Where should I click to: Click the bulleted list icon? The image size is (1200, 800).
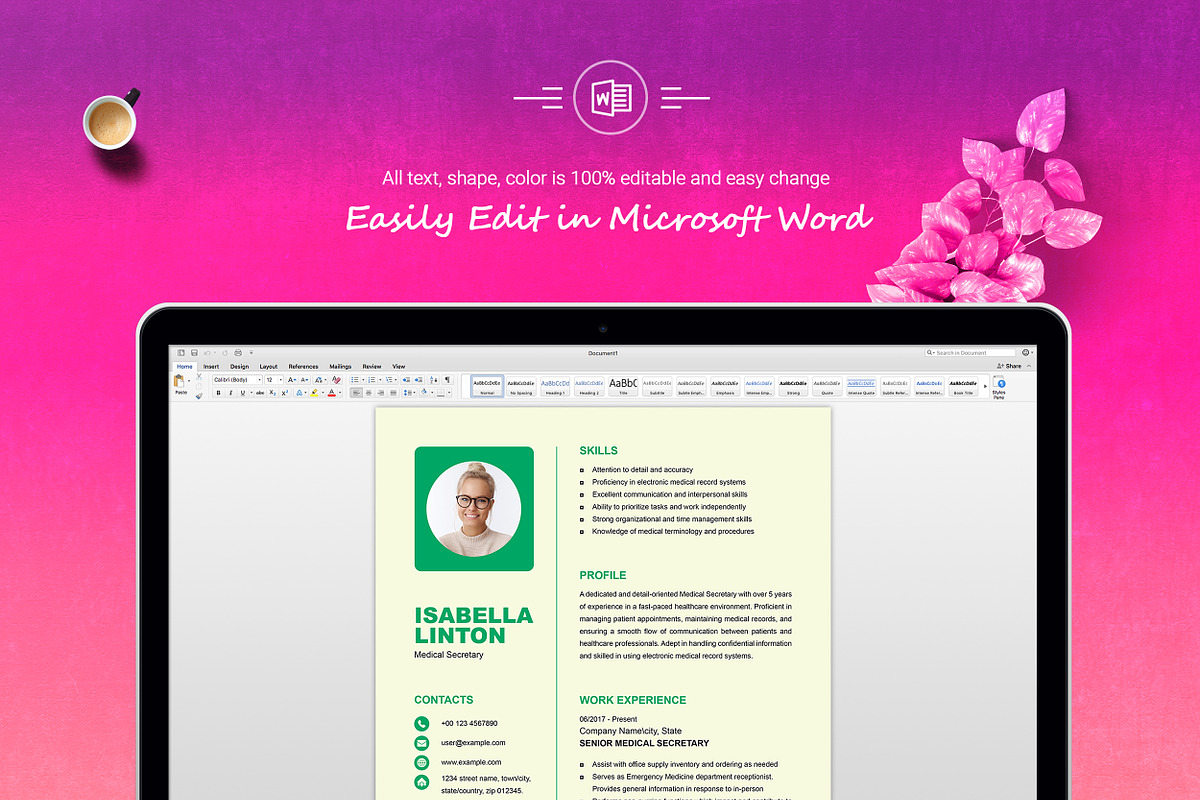click(355, 380)
